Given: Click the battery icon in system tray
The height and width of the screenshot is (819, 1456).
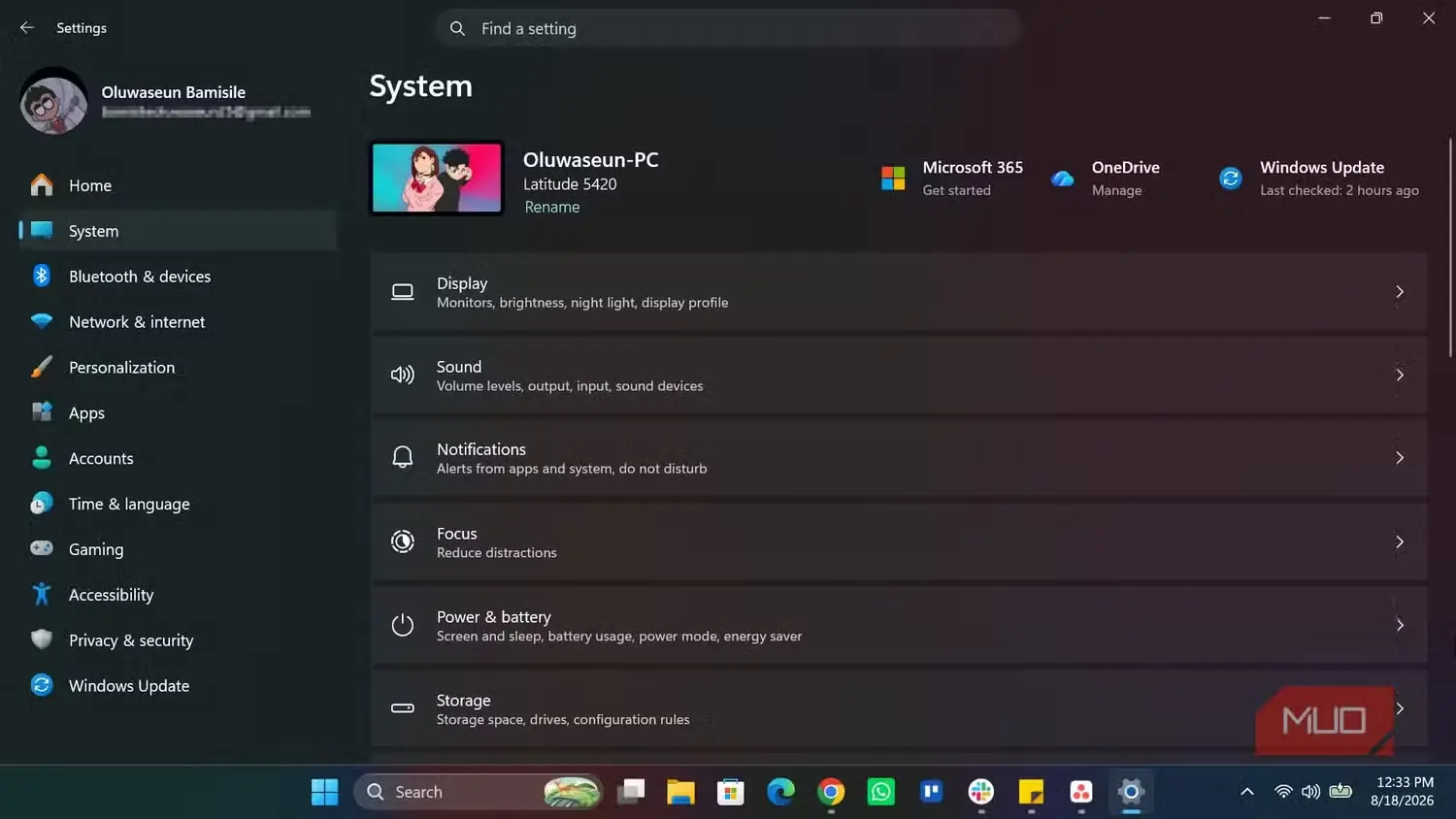Looking at the screenshot, I should point(1340,792).
